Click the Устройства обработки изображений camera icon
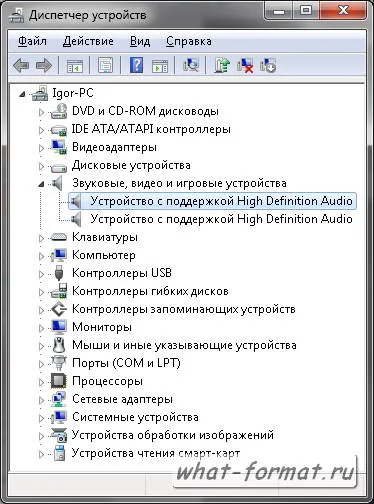 pos(59,435)
